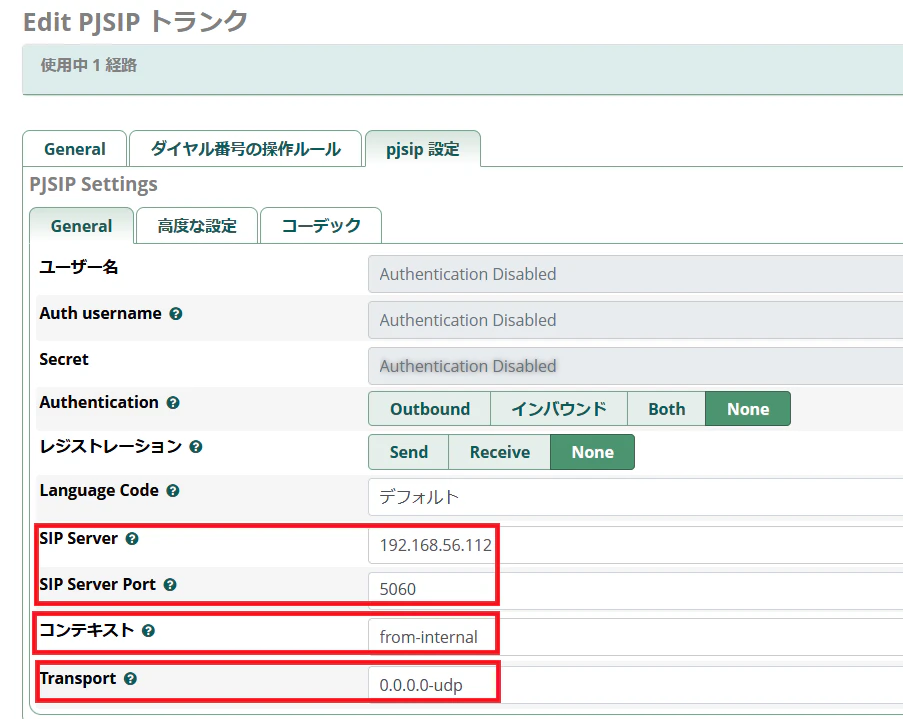Screen dimensions: 903x719
Task: Select the pjsip 設定 tab
Action: coord(423,149)
